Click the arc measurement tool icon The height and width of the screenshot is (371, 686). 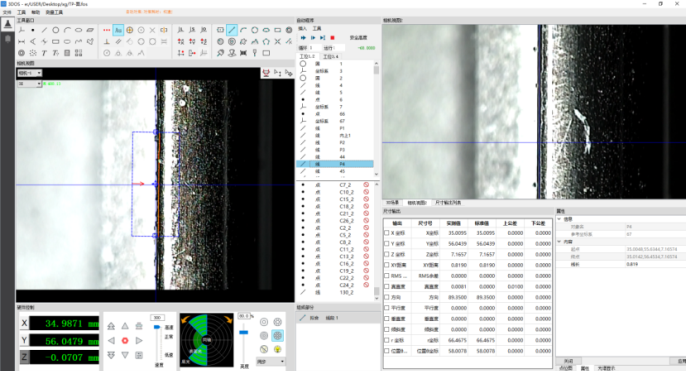click(67, 30)
